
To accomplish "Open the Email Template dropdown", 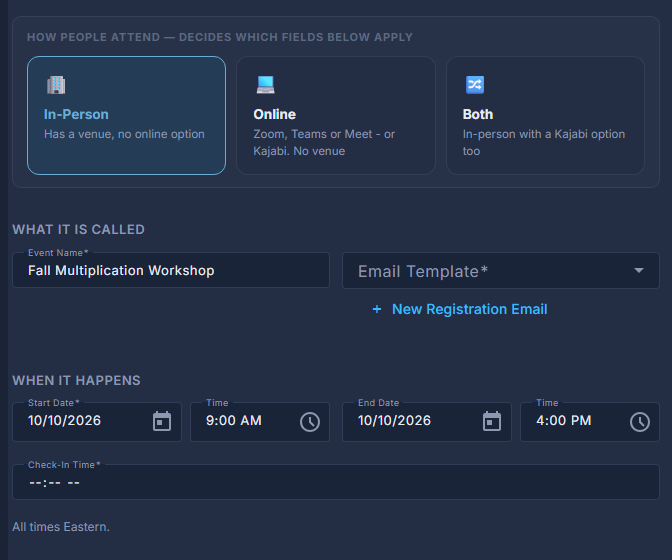I will 501,271.
